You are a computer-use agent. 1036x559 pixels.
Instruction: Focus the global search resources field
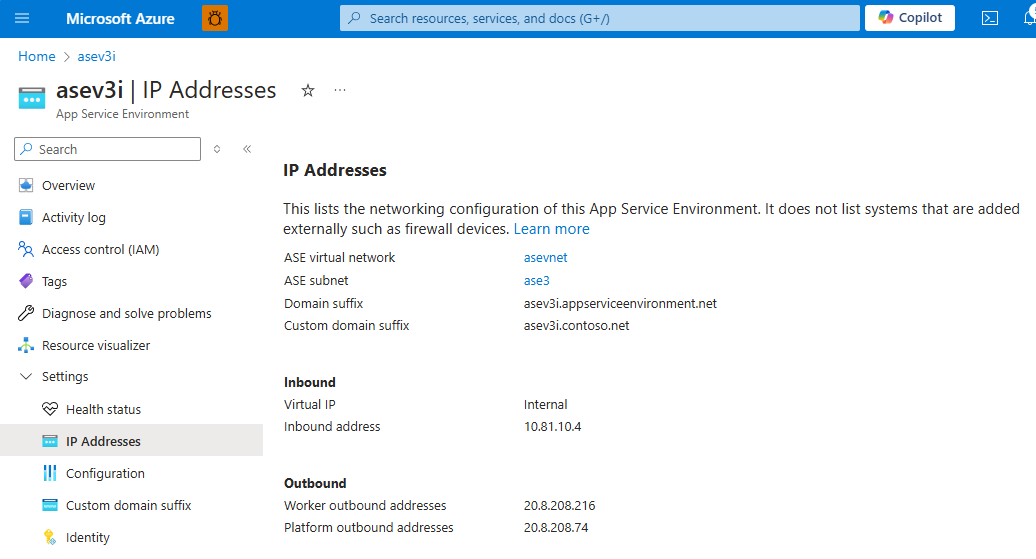[x=600, y=18]
